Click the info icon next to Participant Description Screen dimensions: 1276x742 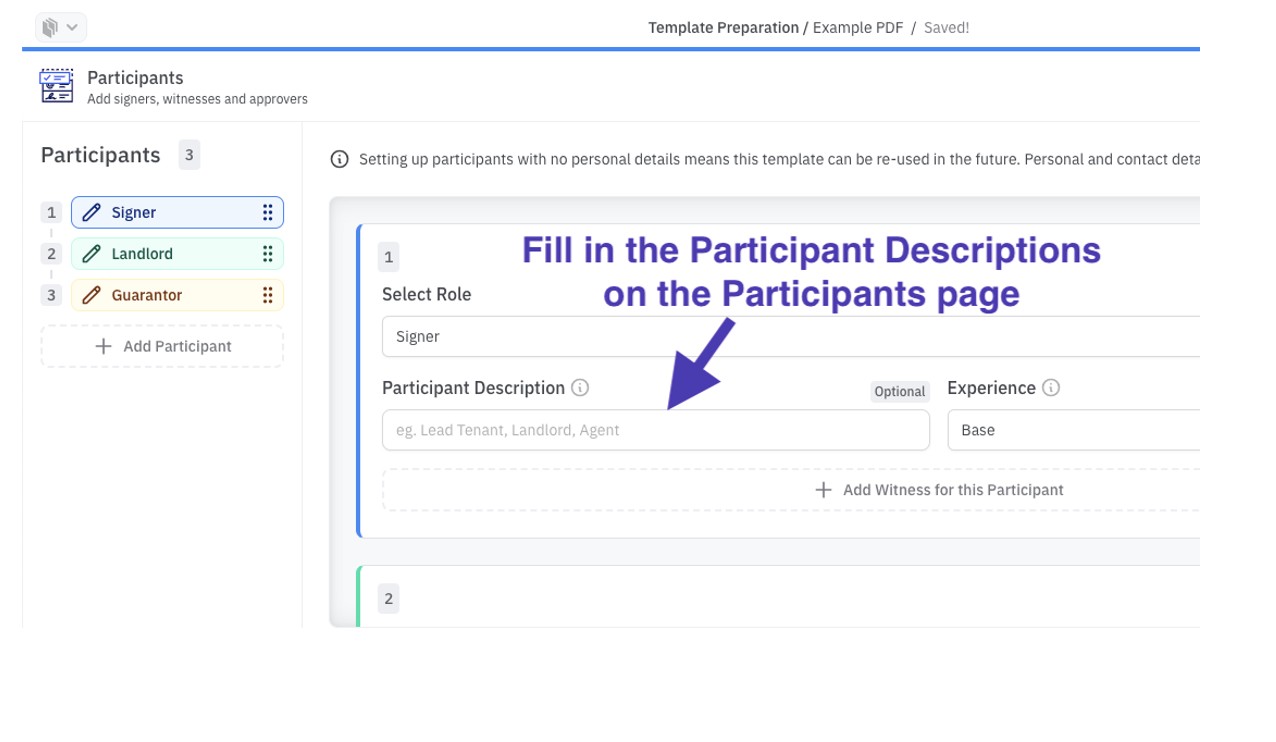(581, 388)
